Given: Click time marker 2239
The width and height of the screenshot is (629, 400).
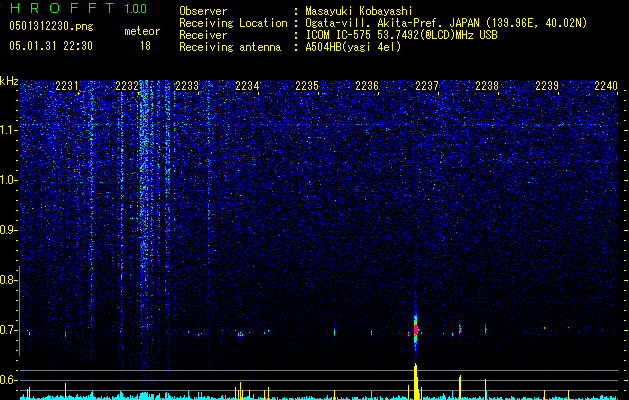Looking at the screenshot, I should (x=547, y=86).
